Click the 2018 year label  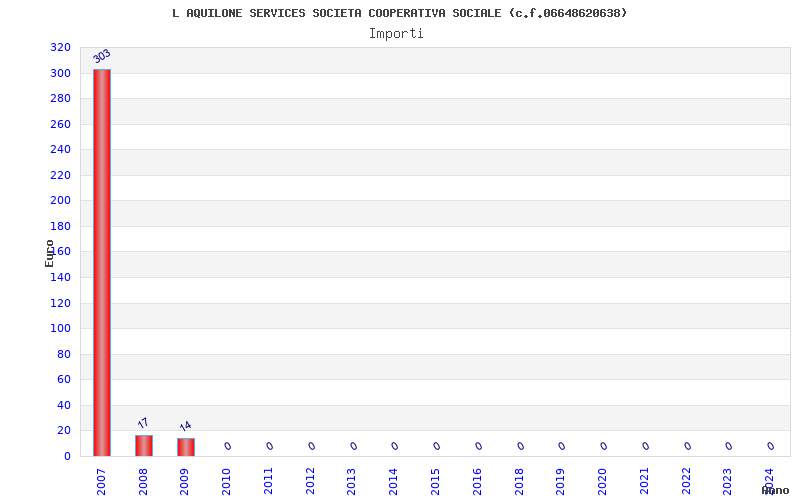click(519, 482)
